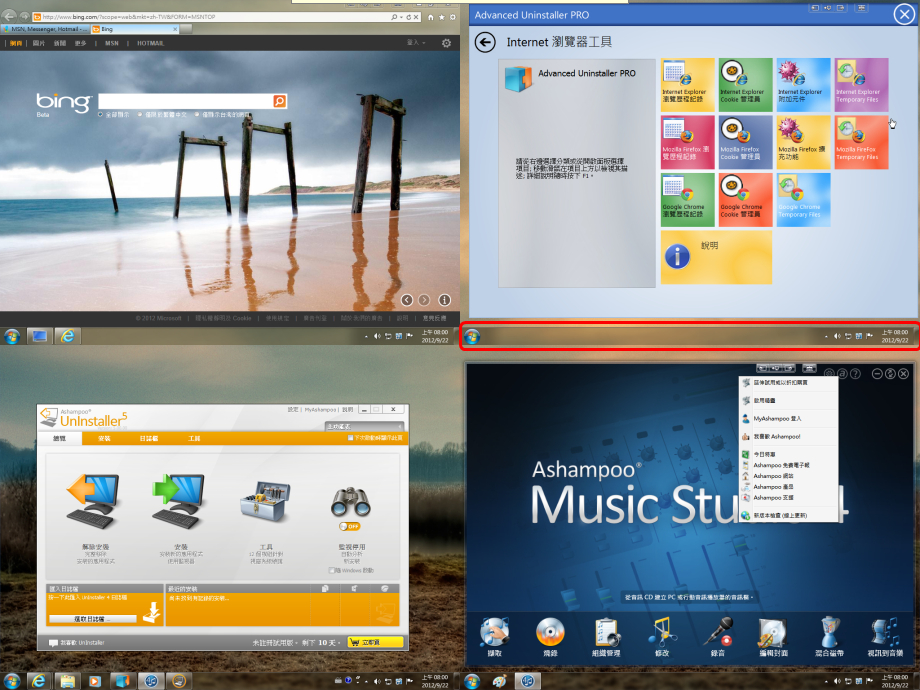This screenshot has width=920, height=690.
Task: Click the Bing search input field
Action: point(185,101)
